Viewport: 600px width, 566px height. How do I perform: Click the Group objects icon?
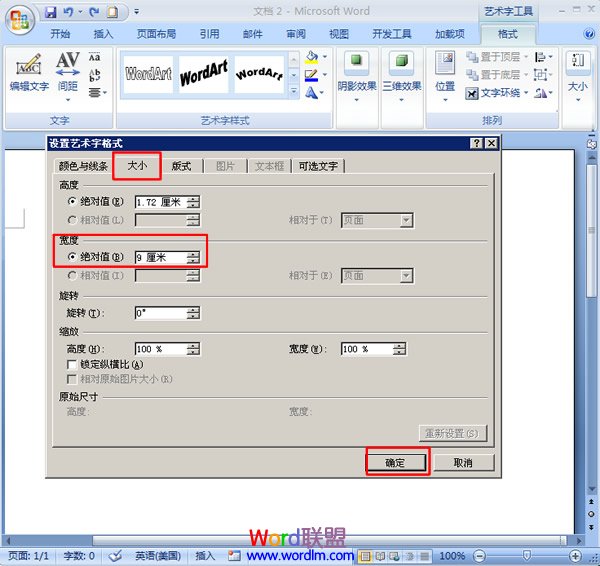click(x=543, y=75)
